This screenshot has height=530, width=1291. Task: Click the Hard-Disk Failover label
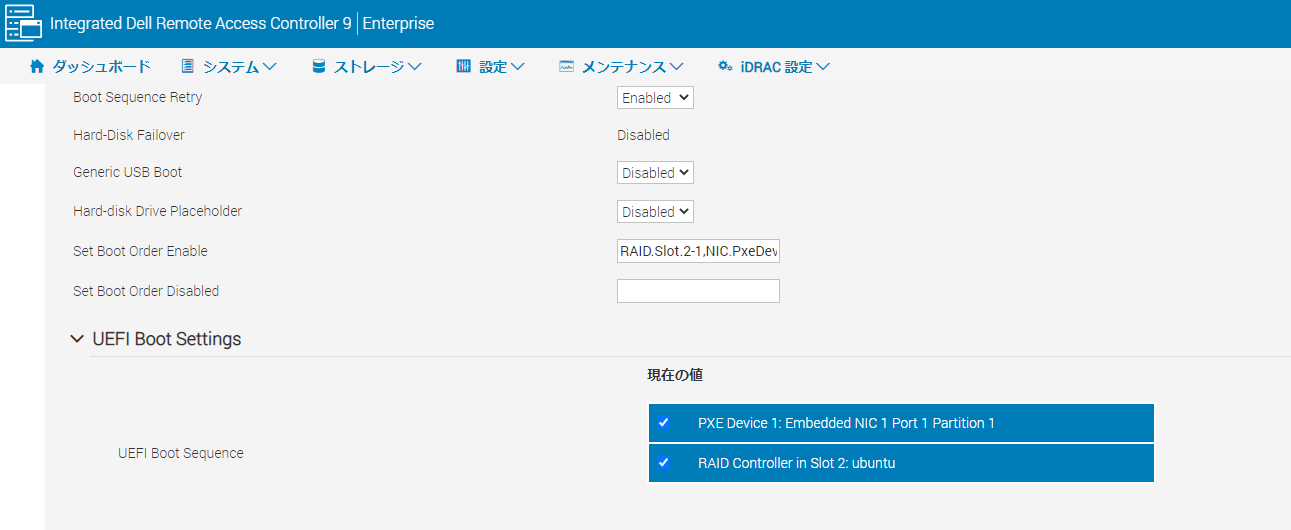coord(129,135)
